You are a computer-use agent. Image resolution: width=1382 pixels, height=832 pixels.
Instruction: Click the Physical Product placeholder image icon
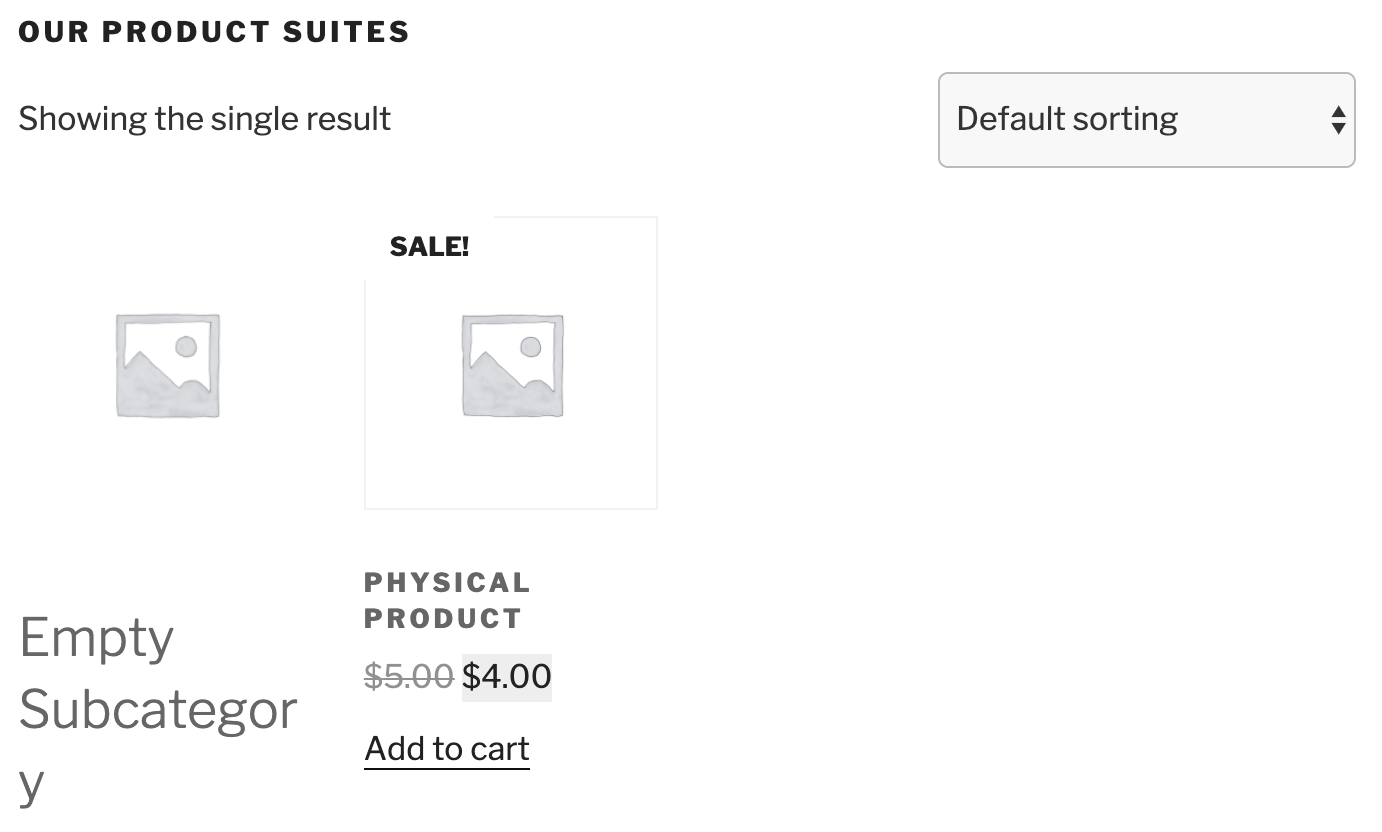tap(512, 365)
